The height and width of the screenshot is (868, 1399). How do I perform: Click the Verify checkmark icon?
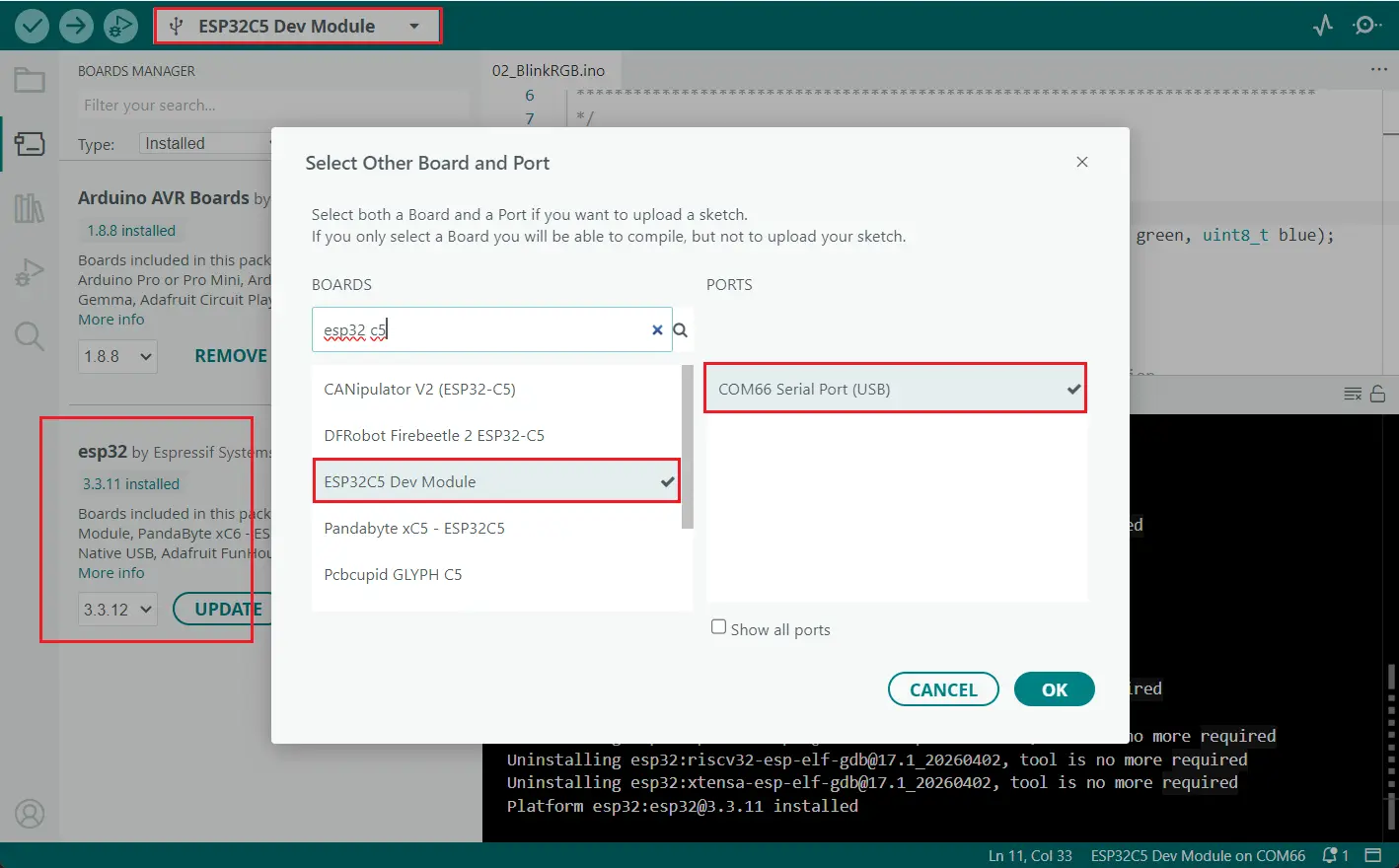tap(32, 26)
